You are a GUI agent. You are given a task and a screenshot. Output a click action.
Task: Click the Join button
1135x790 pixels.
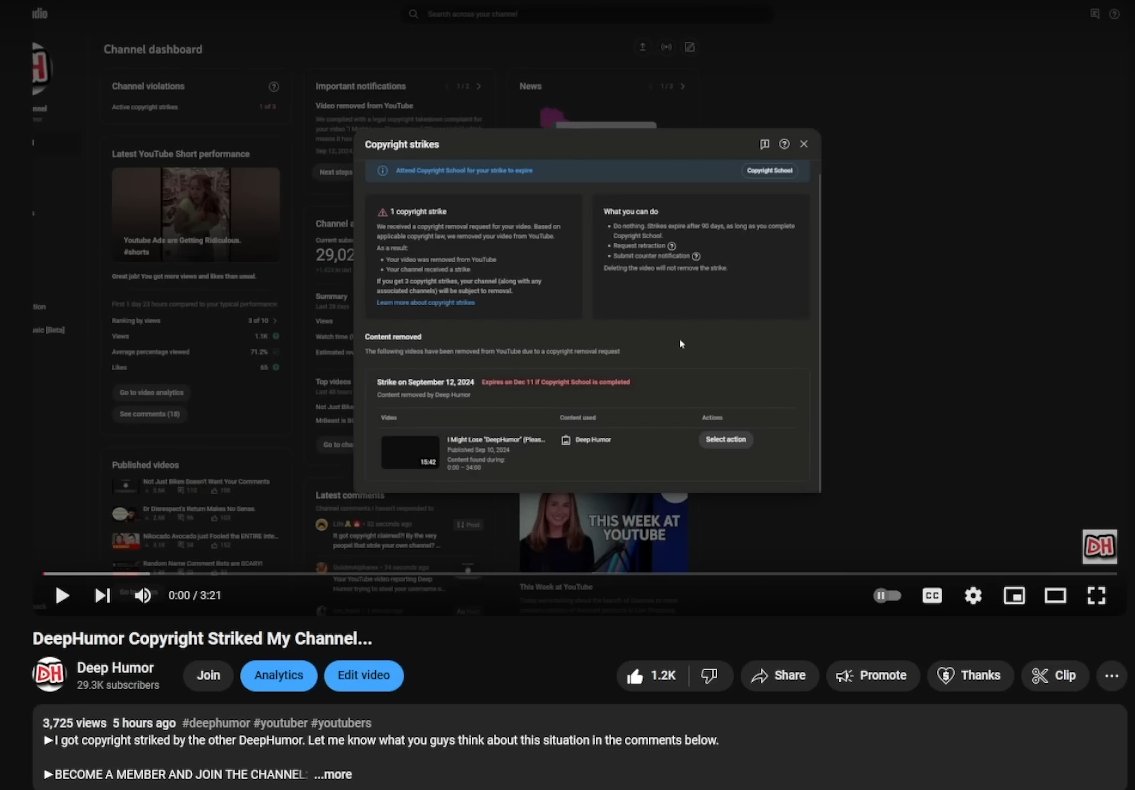208,675
